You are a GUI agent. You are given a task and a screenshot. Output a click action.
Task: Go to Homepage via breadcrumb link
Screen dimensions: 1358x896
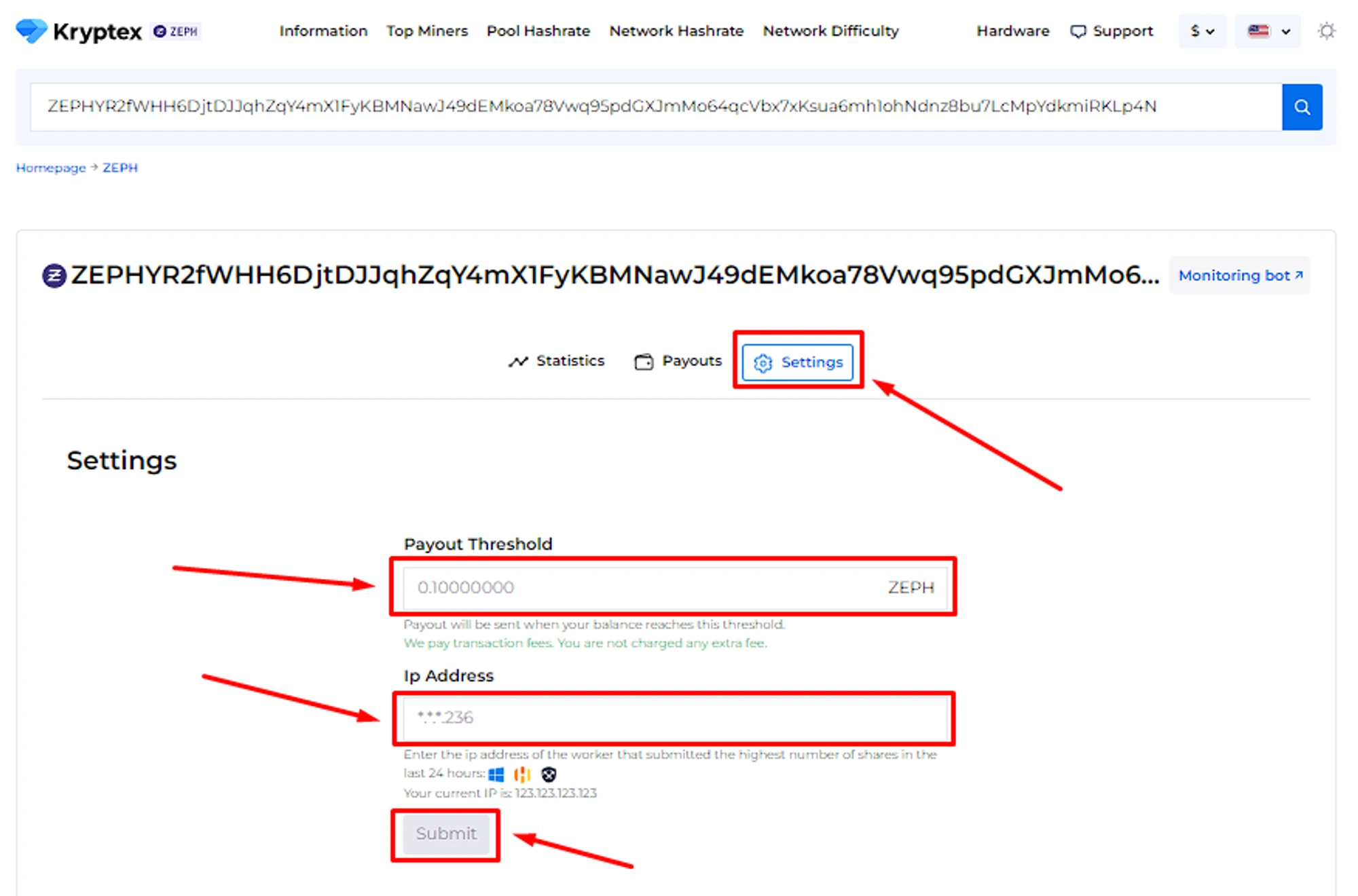click(x=51, y=168)
